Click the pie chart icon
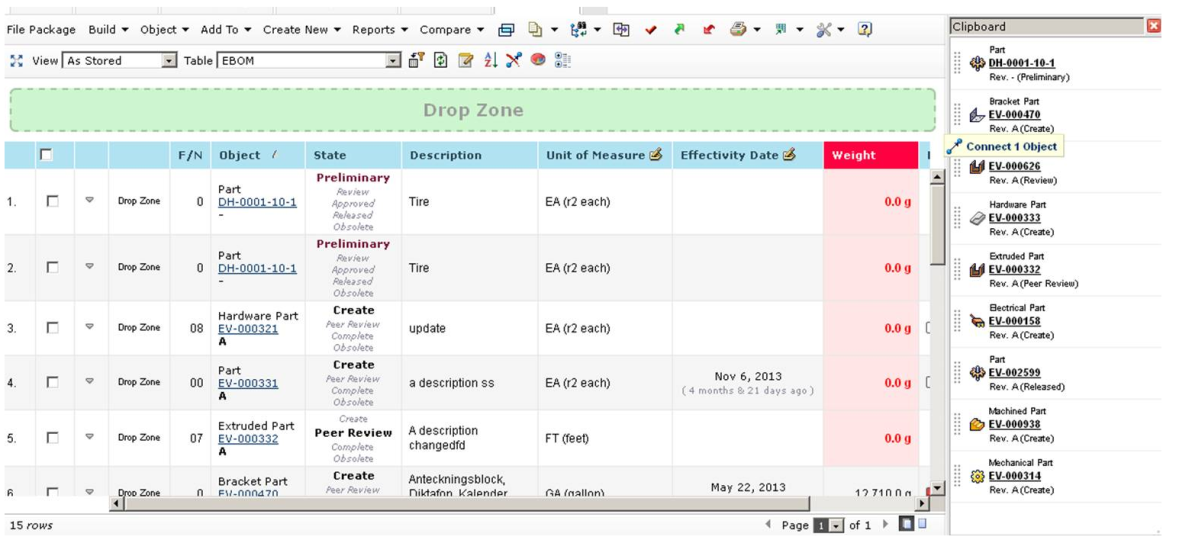Viewport: 1179px width, 543px height. coord(538,61)
